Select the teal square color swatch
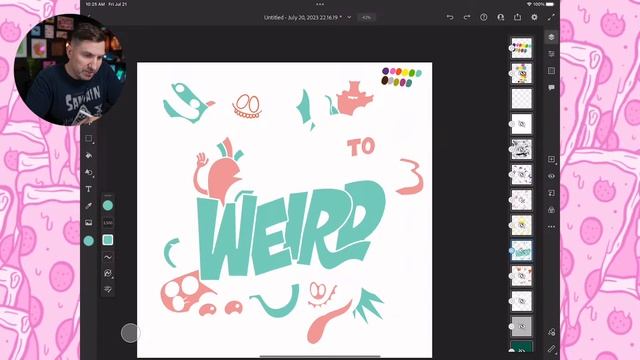This screenshot has height=360, width=640. coord(108,240)
